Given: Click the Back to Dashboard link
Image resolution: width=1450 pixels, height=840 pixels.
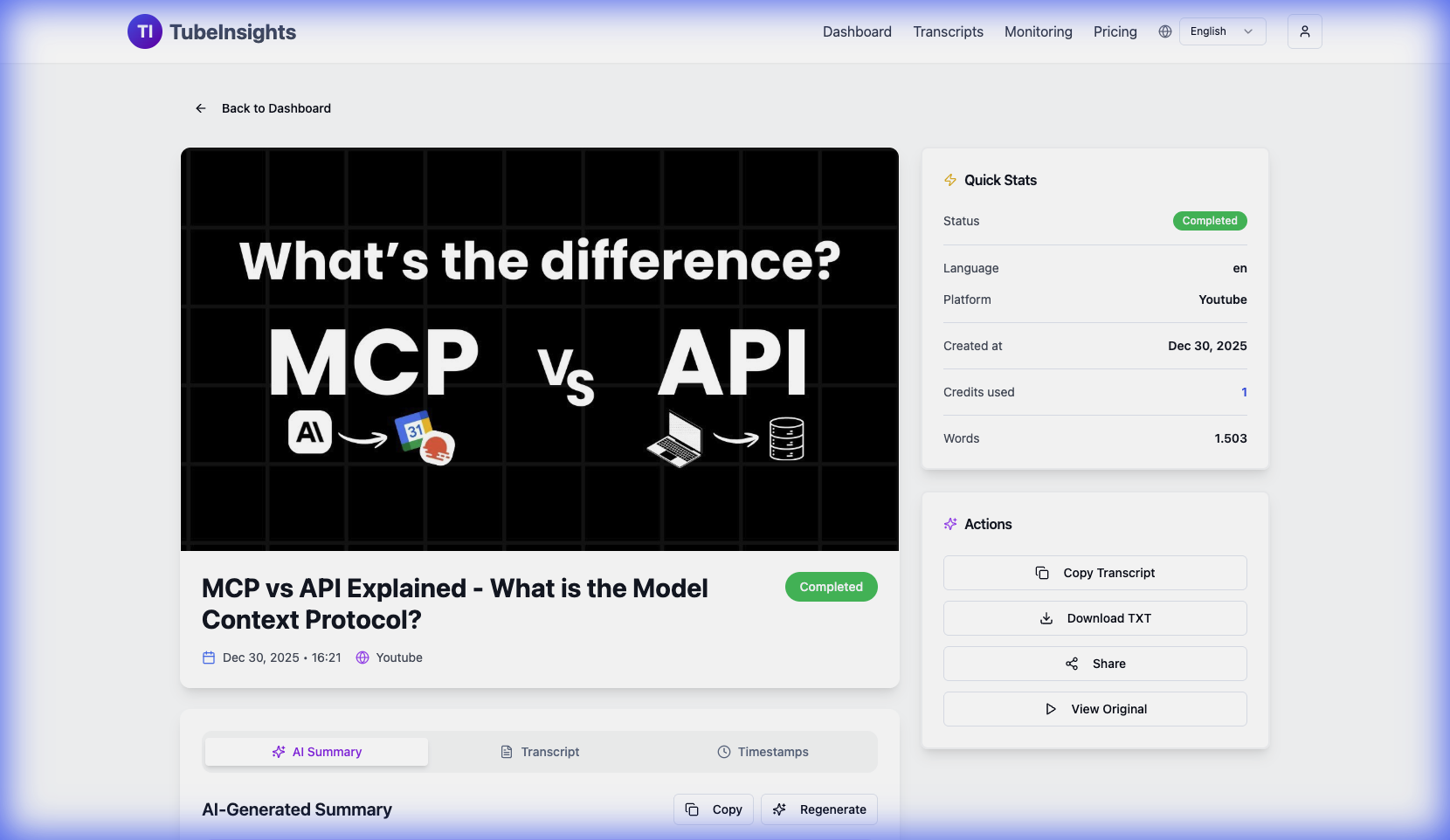Looking at the screenshot, I should [x=276, y=108].
